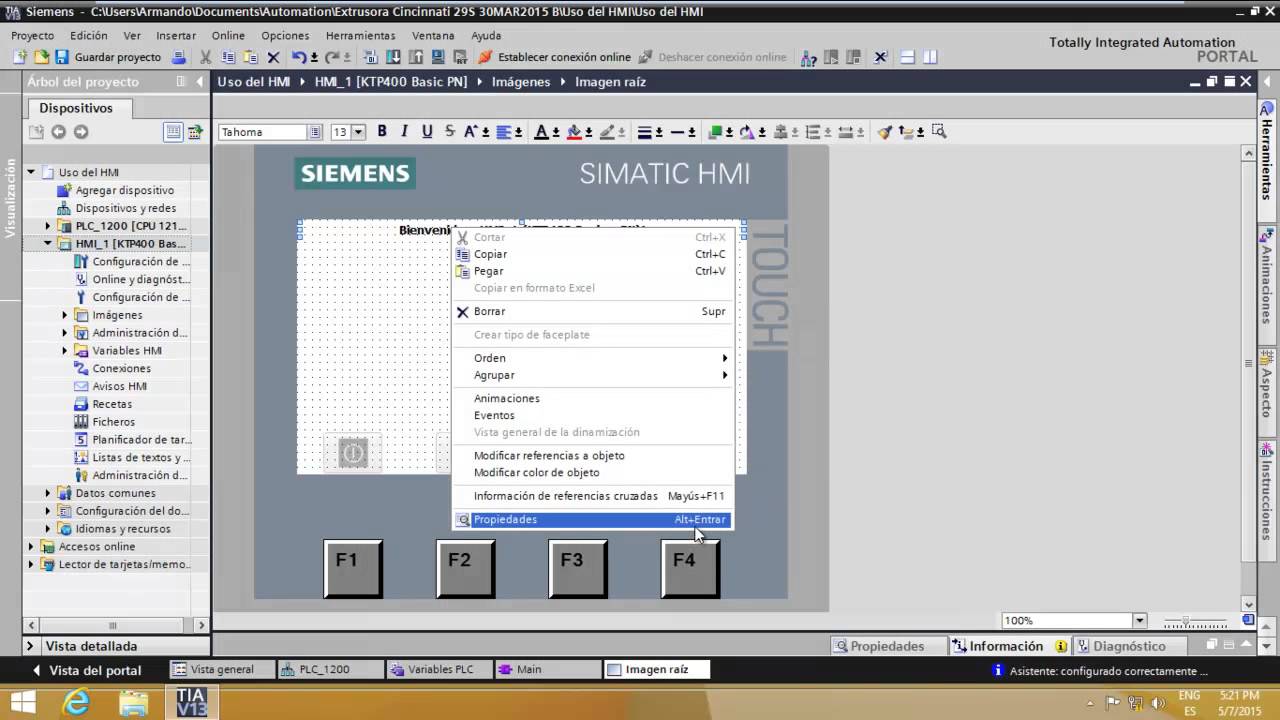
Task: Click the TIA V13 taskbar icon
Action: (191, 702)
